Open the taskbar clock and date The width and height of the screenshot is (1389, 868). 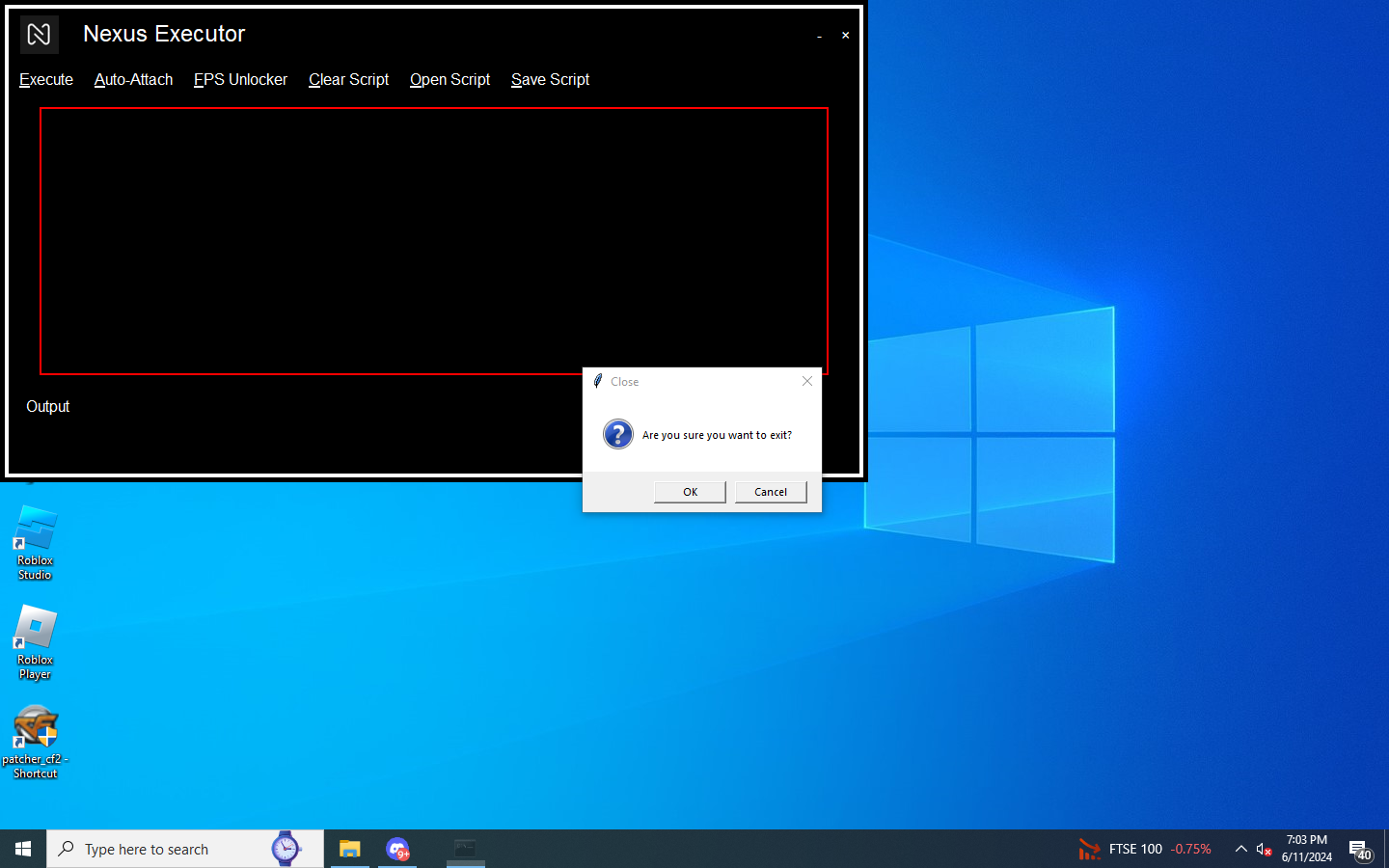pos(1307,849)
